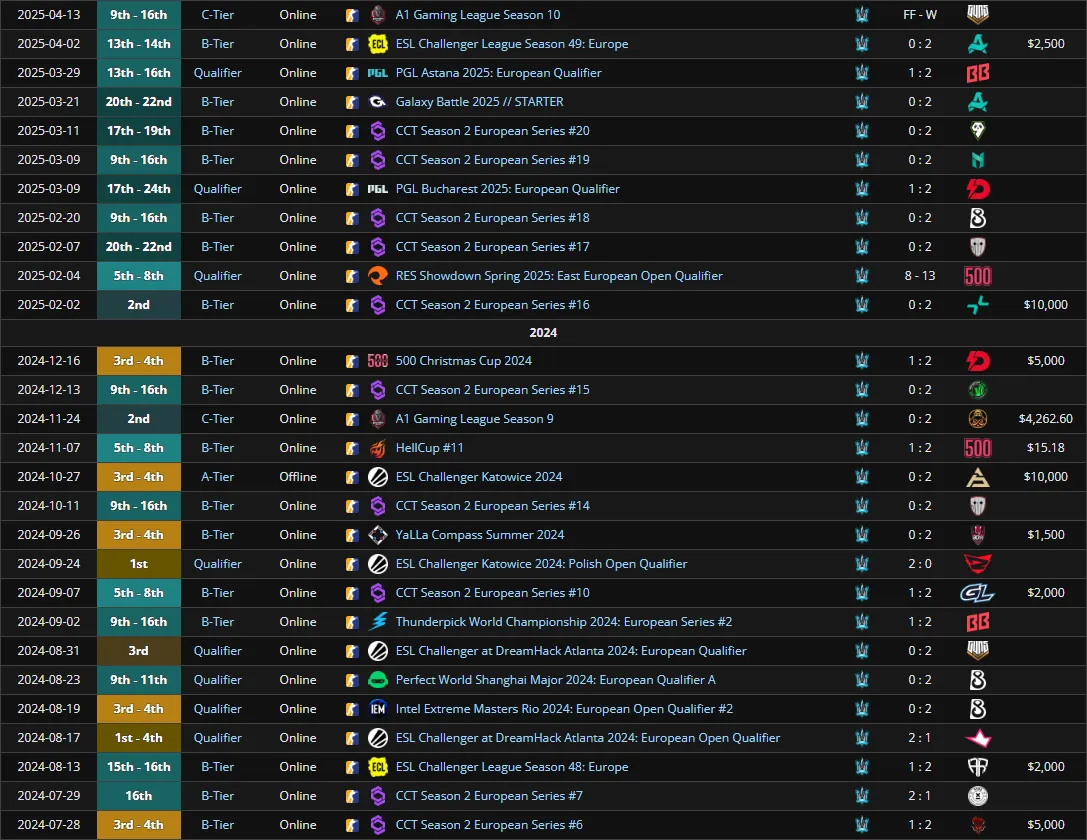Open Perfect World Shanghai Major 2024 qualifier
Image resolution: width=1087 pixels, height=840 pixels.
[555, 680]
